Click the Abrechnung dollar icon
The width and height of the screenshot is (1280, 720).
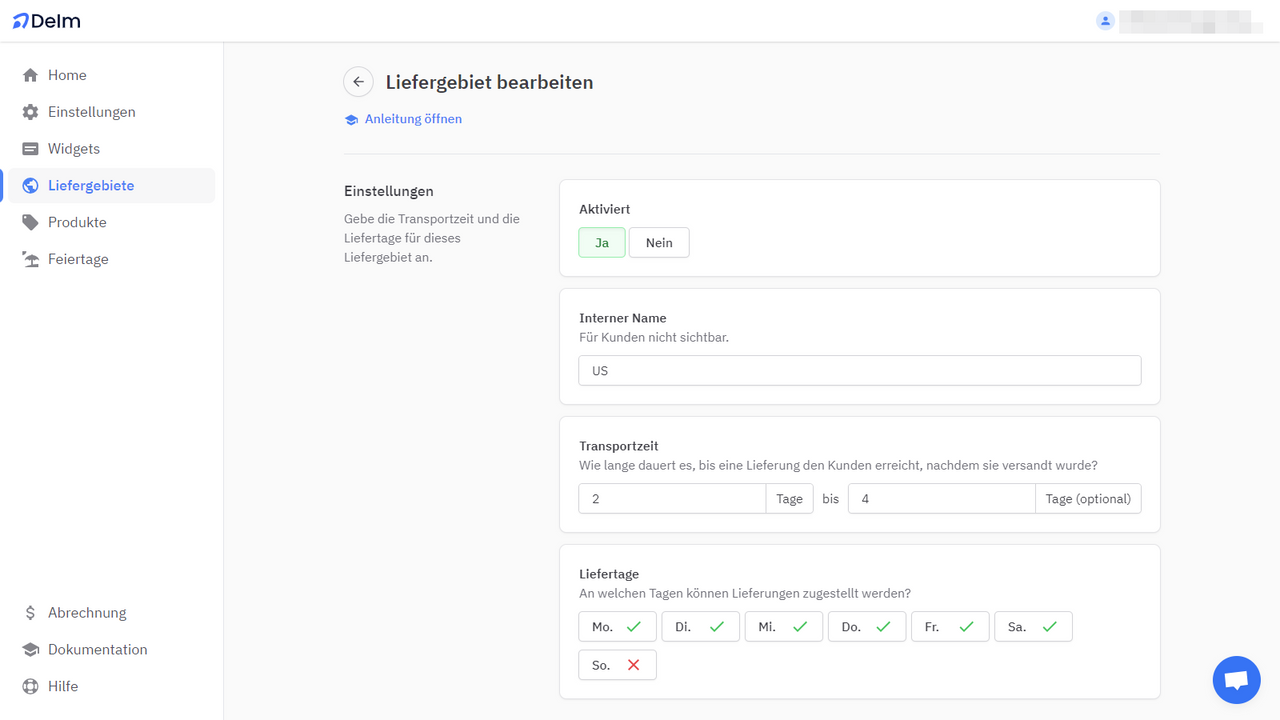(x=30, y=613)
